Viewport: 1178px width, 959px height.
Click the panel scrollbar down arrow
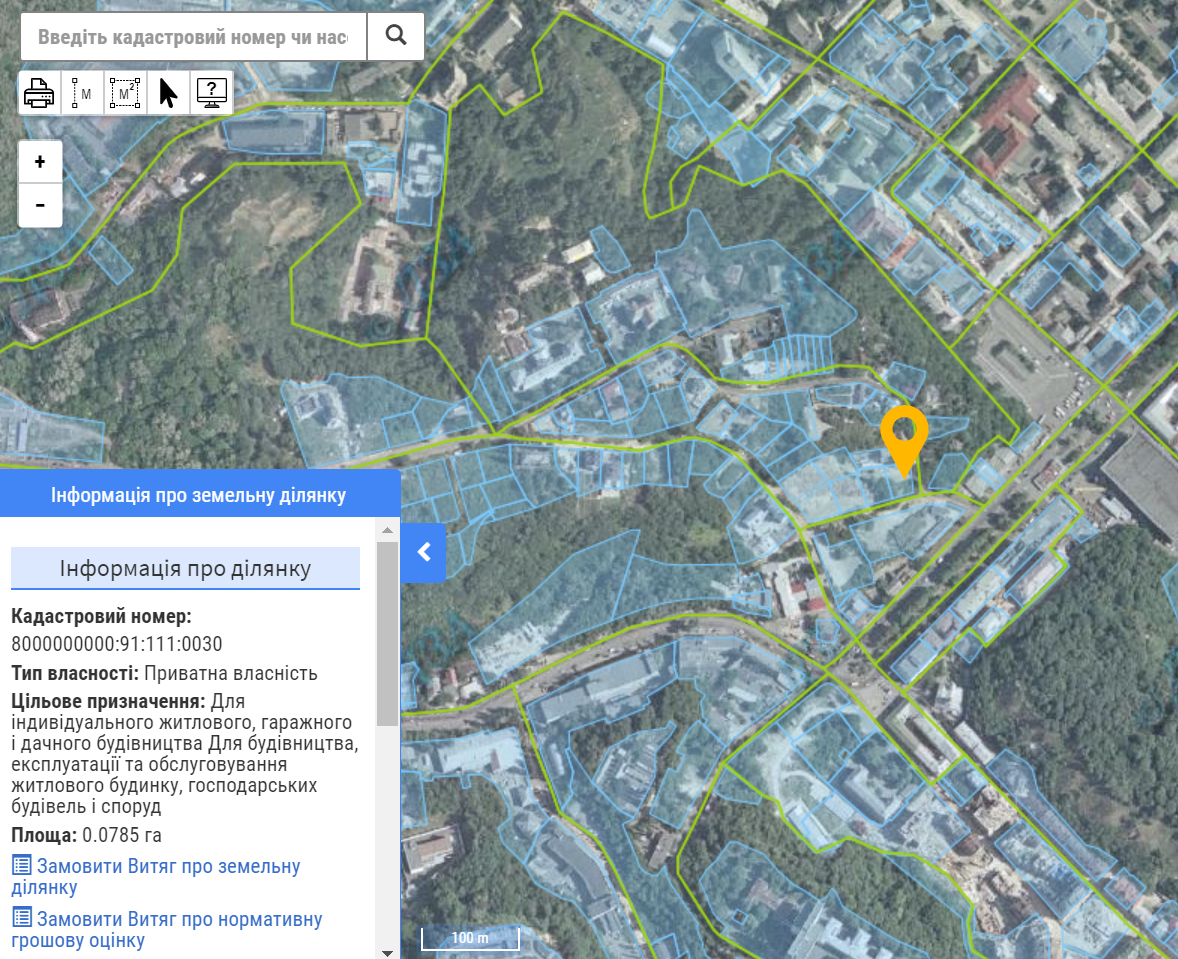387,950
